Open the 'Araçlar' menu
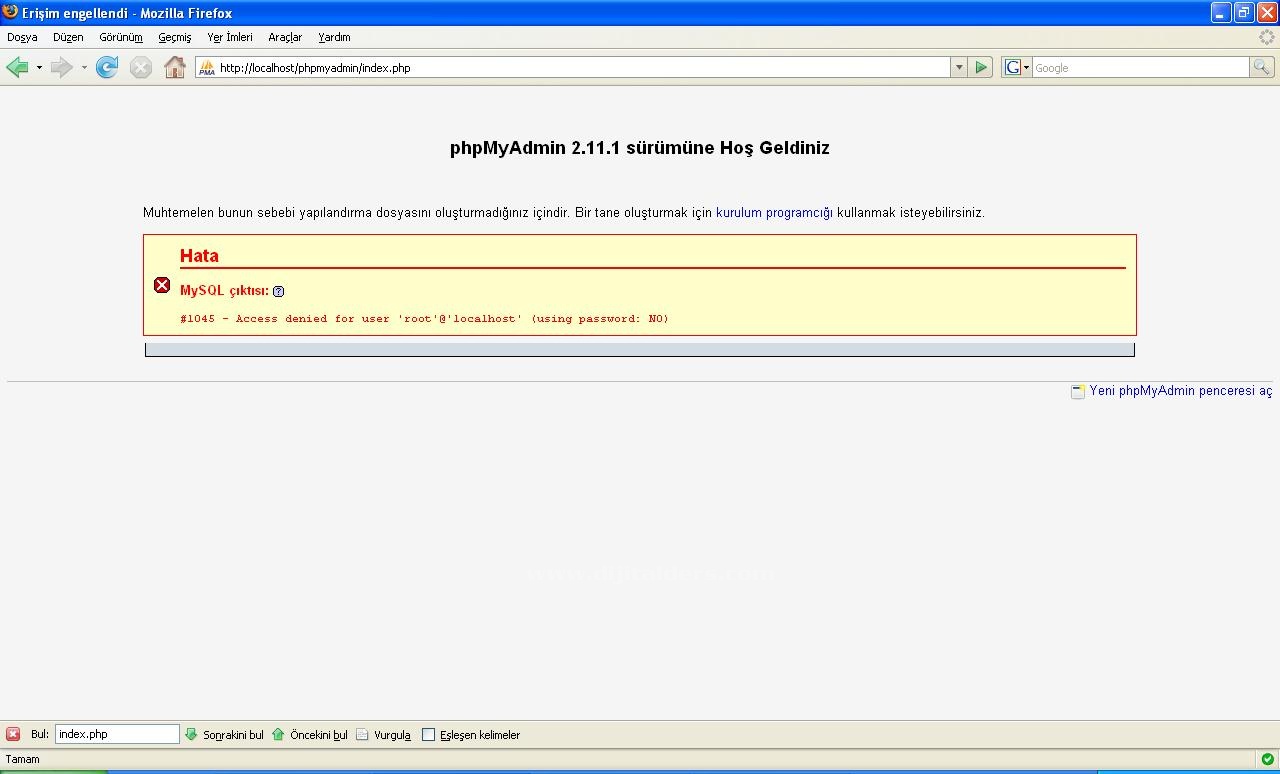 pyautogui.click(x=284, y=37)
